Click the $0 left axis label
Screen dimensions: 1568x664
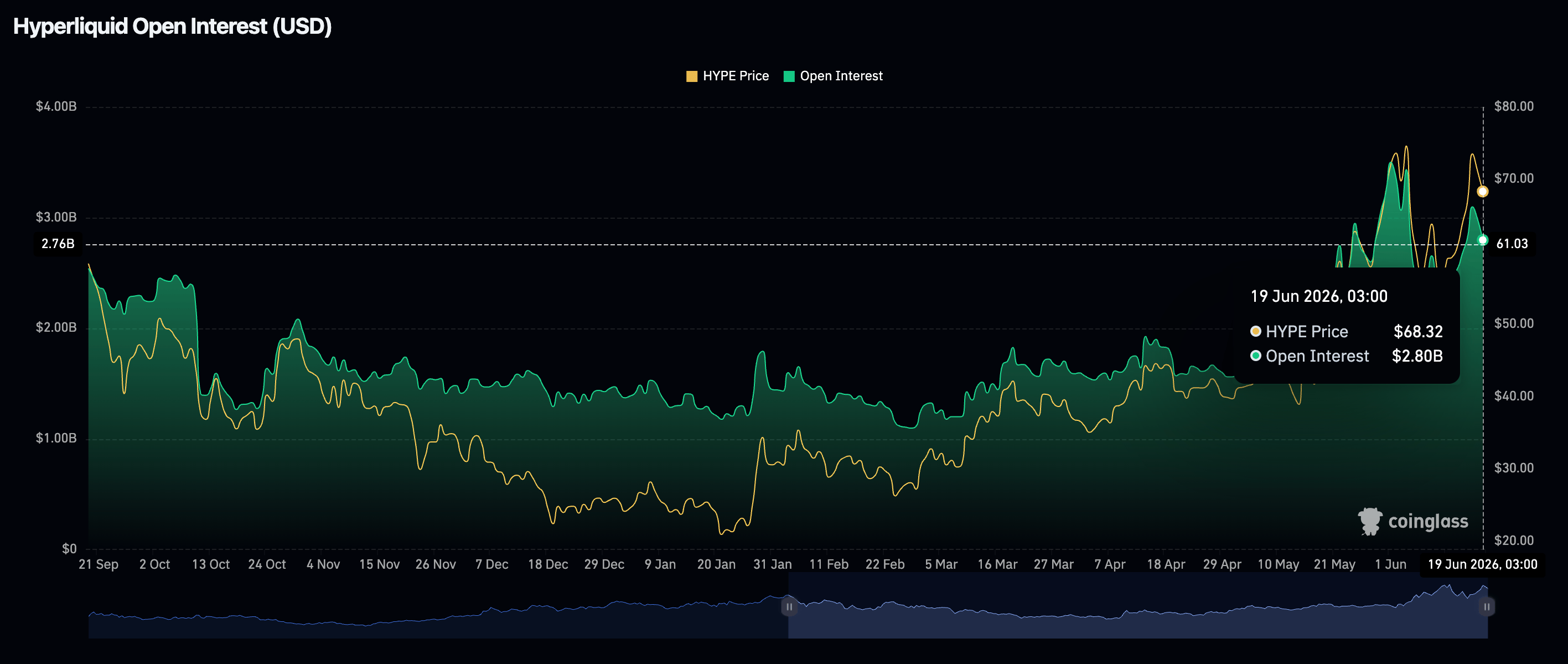[69, 549]
